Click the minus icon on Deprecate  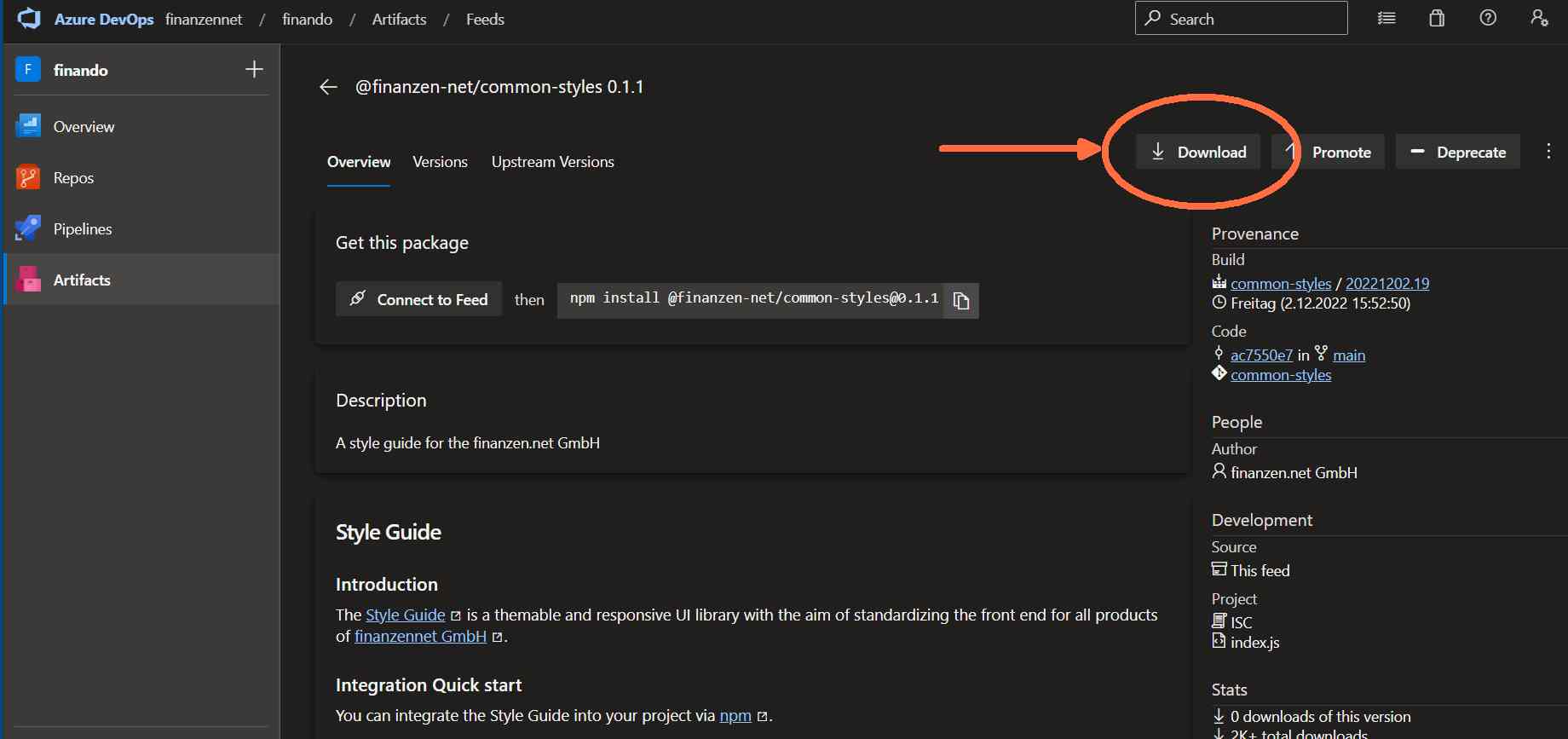(1418, 152)
